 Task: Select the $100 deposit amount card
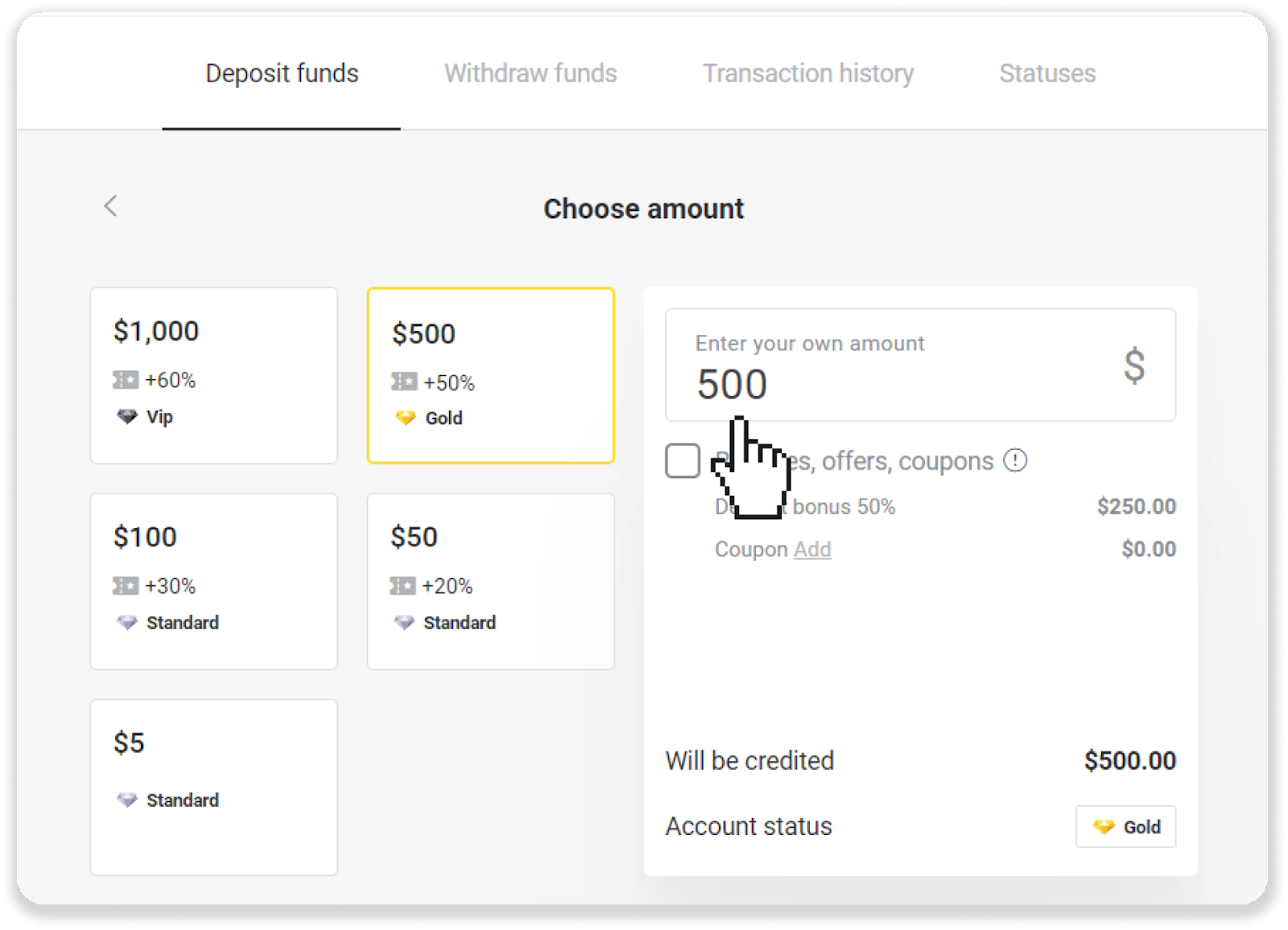[x=214, y=581]
